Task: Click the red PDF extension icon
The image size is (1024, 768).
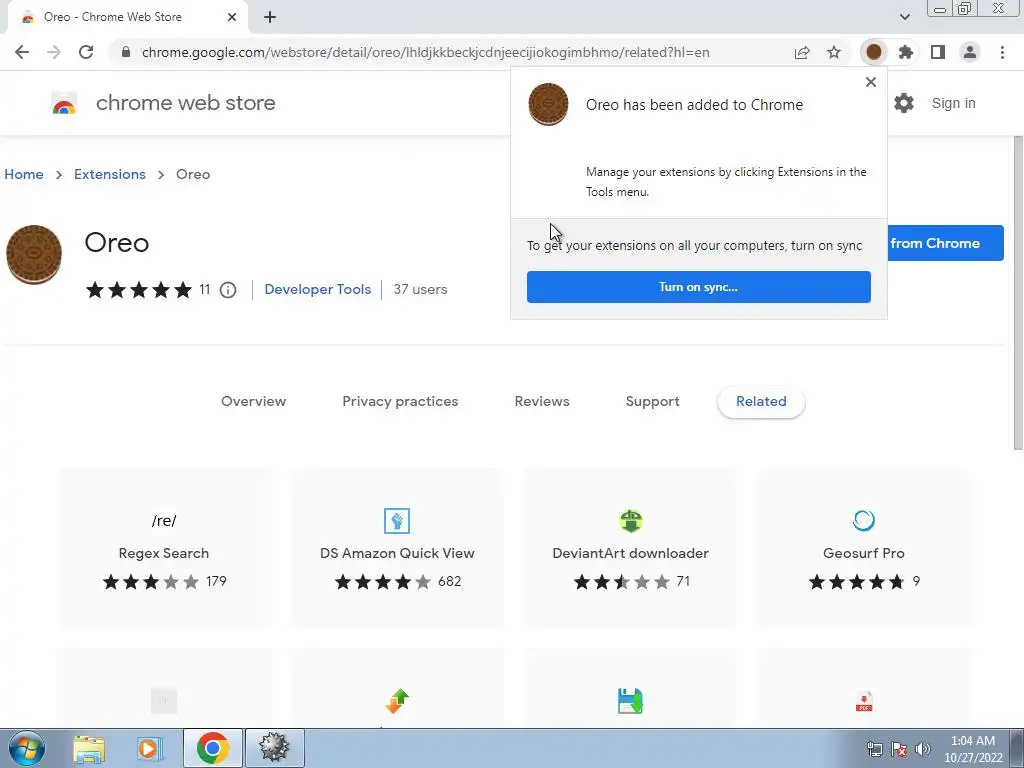Action: 864,701
